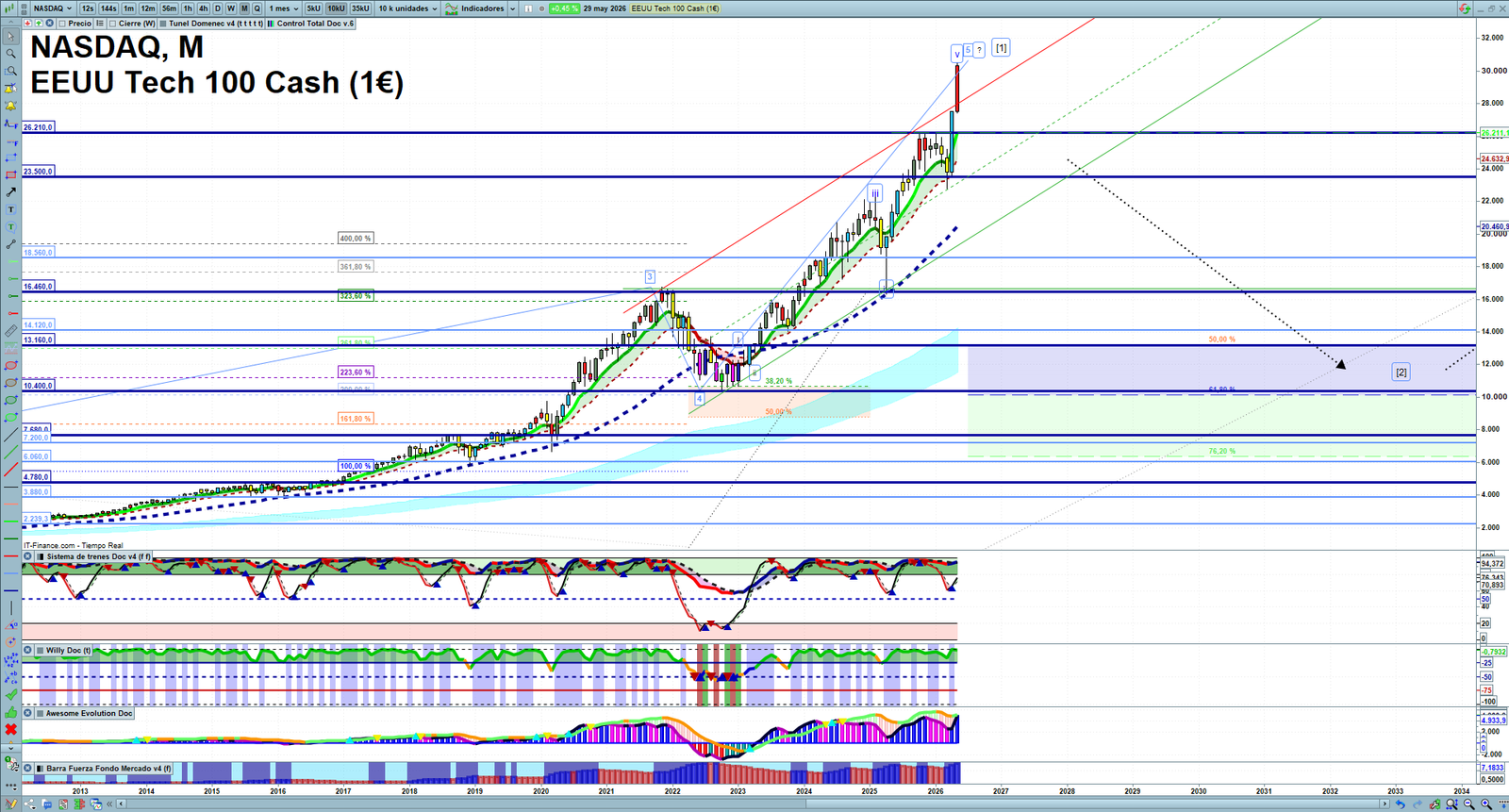Click the +0,45 % change badge
1509x812 pixels.
tap(564, 8)
